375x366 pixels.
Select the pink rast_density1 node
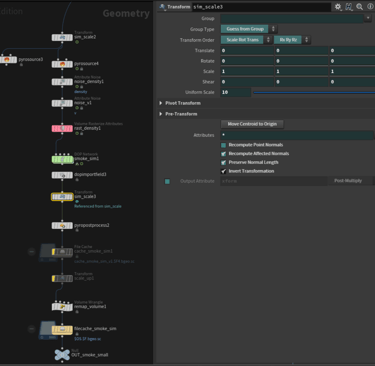(62, 128)
